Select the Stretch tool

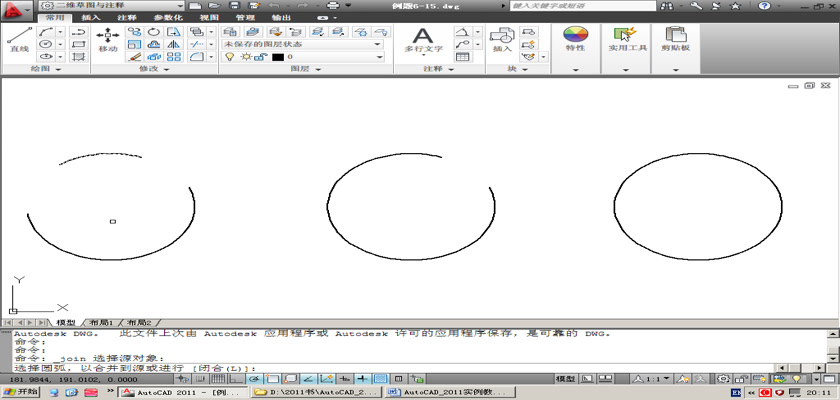(x=174, y=32)
